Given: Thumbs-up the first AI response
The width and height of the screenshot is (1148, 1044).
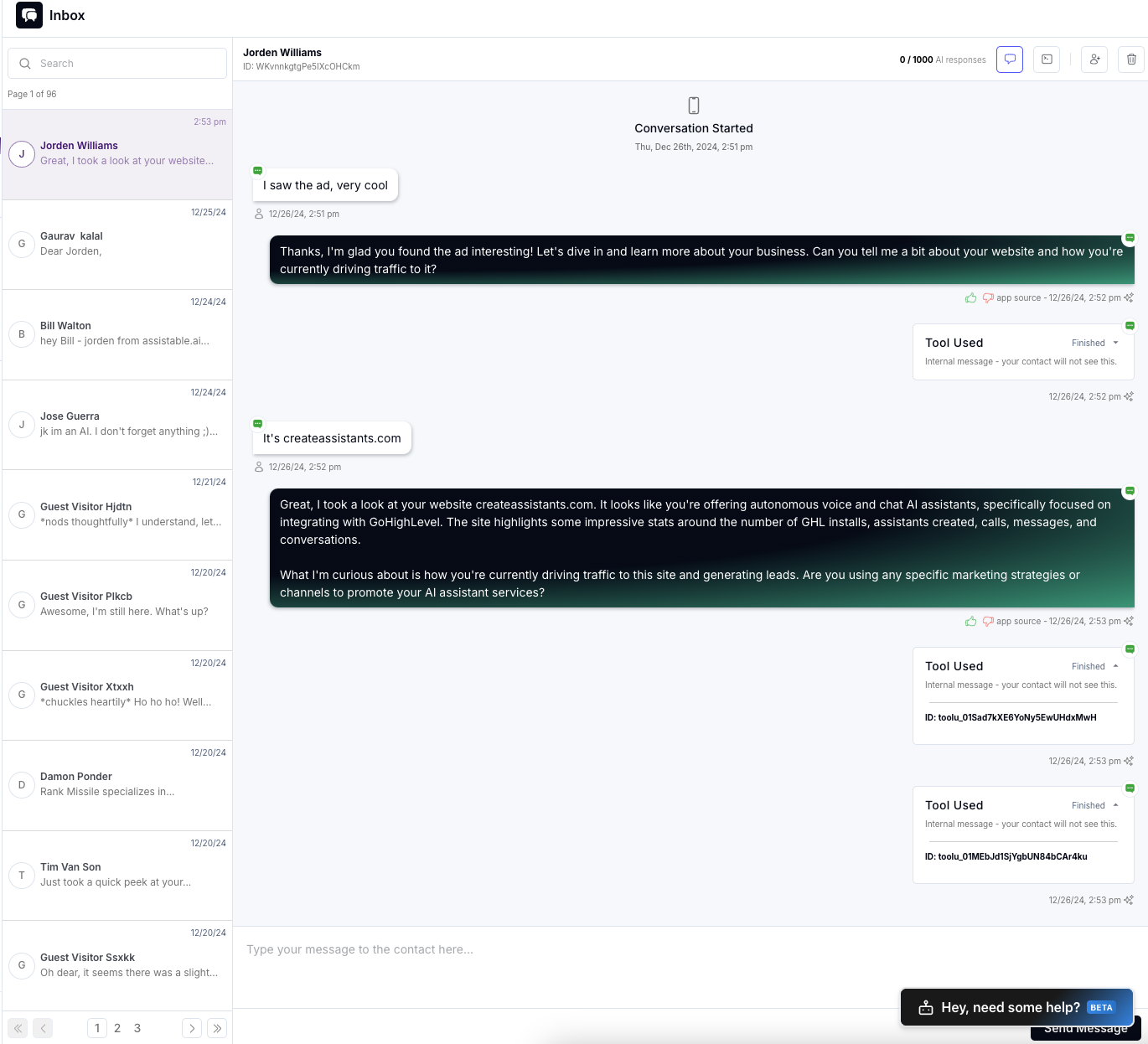Looking at the screenshot, I should click(970, 297).
